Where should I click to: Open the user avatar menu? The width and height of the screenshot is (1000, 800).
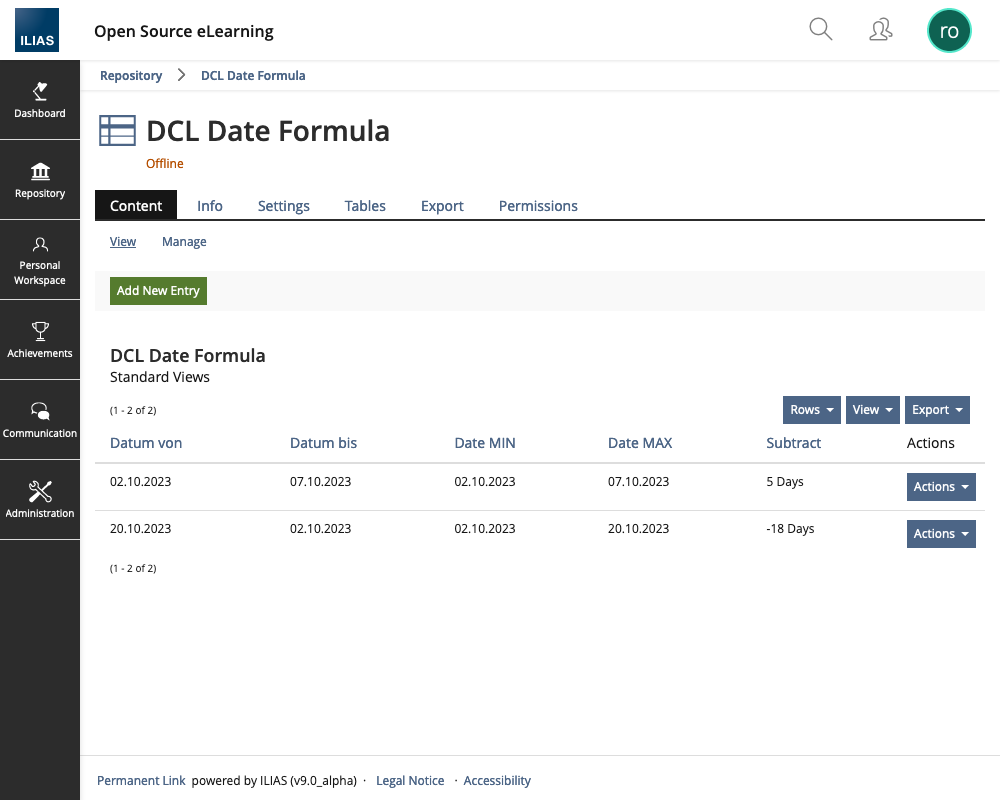948,30
